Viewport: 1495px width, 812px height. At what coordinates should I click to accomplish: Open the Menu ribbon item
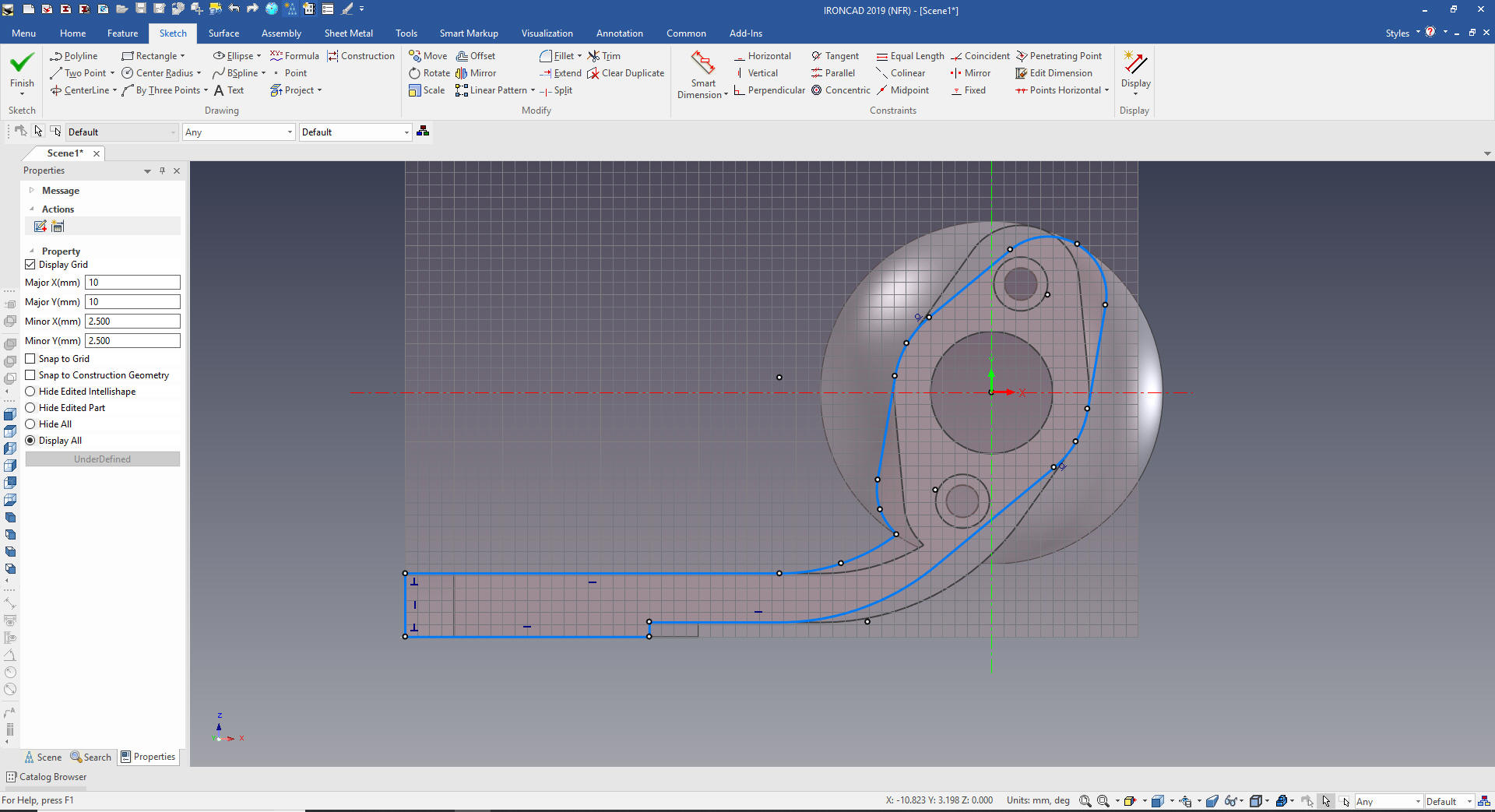(x=23, y=33)
